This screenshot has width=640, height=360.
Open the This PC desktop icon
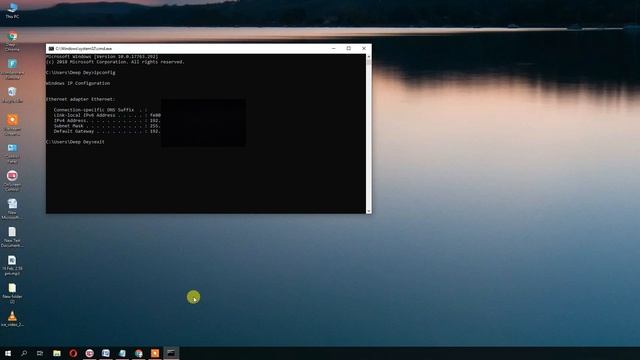coord(12,10)
